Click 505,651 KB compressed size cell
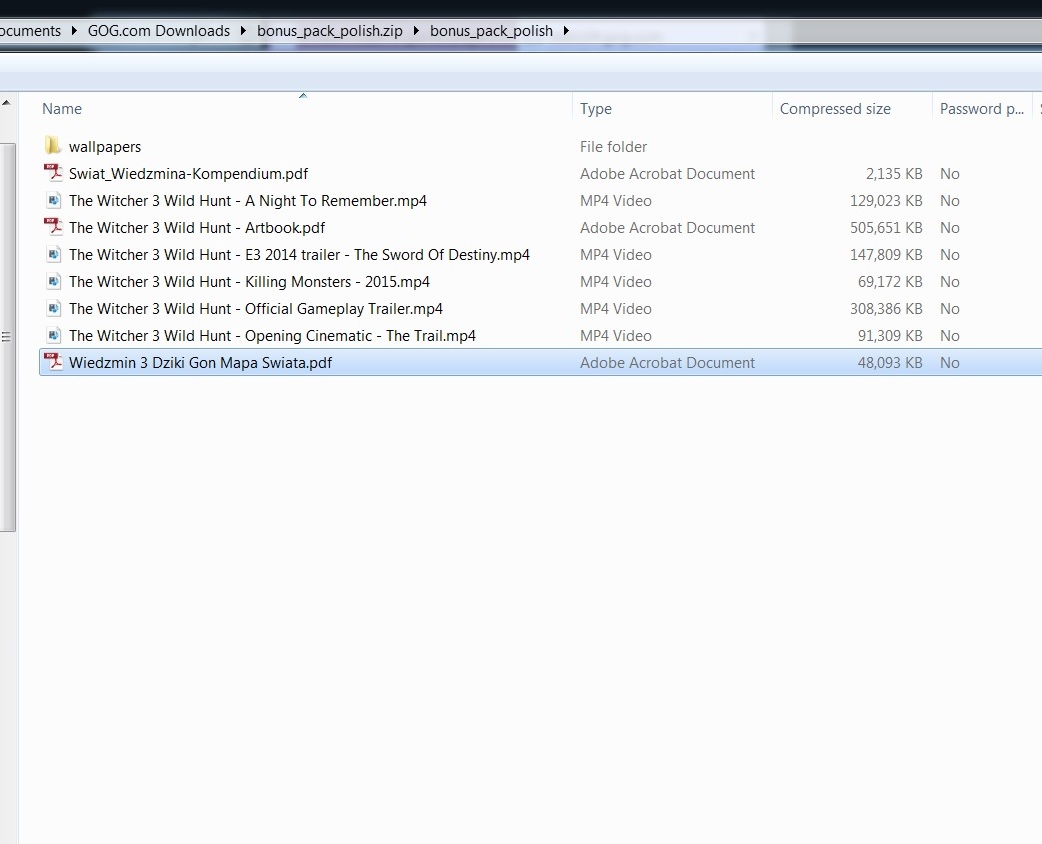This screenshot has height=844, width=1042. click(886, 228)
